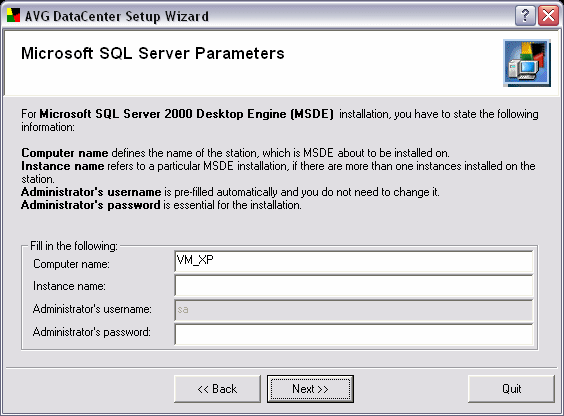
Task: Proceed with the Next >> button
Action: [310, 389]
